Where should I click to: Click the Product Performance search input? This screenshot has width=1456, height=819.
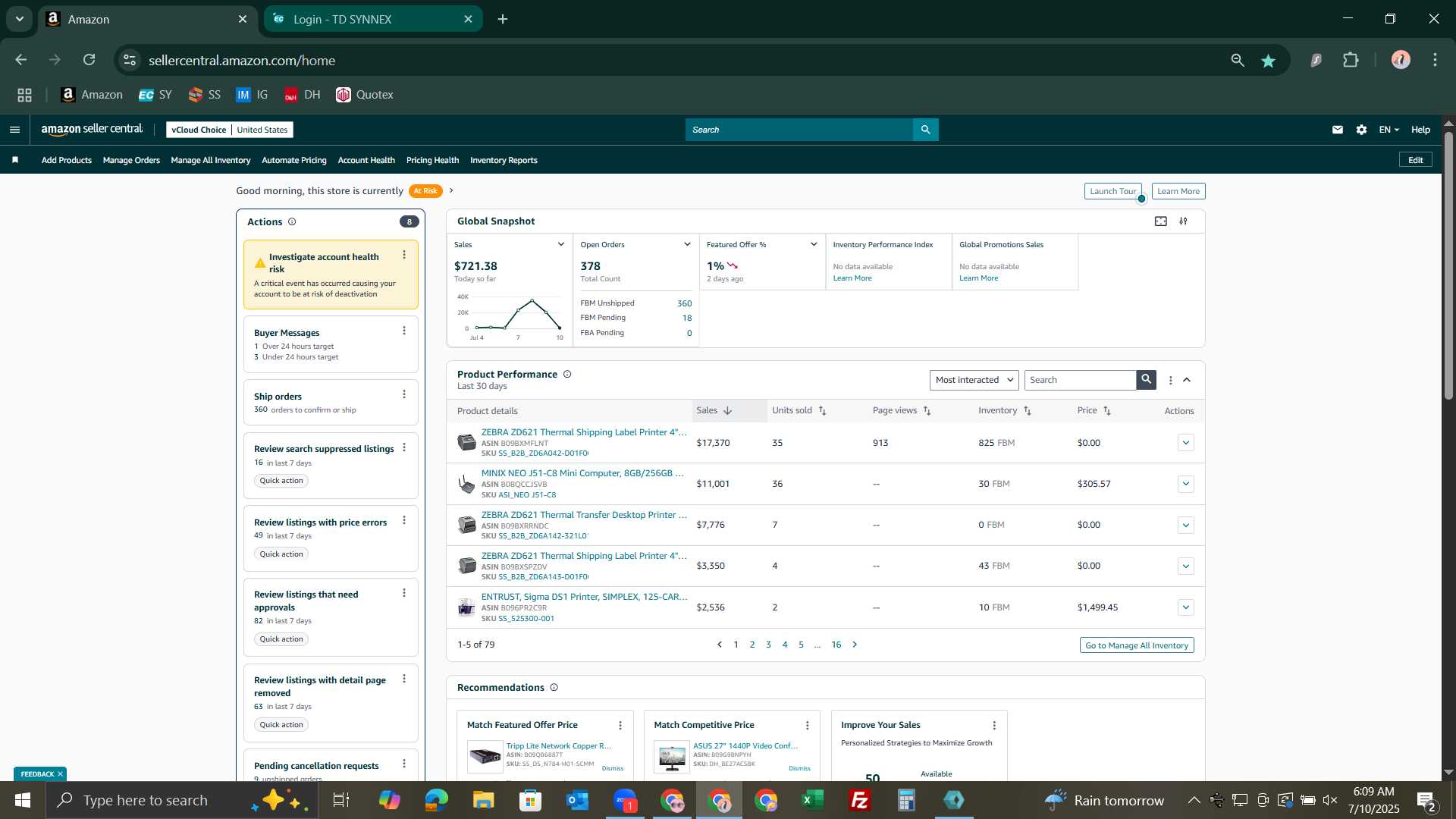coord(1080,380)
